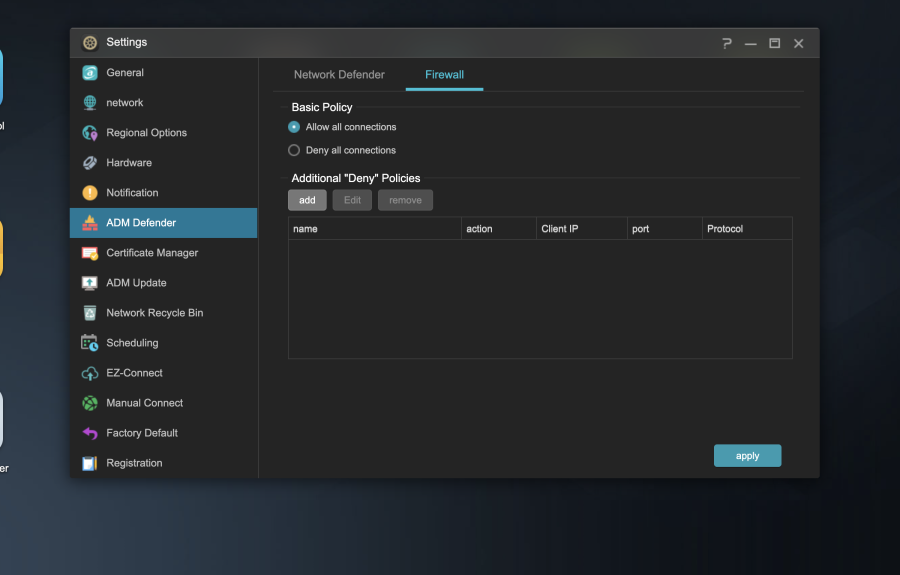The image size is (900, 575).
Task: Sort policies by name column header
Action: tap(375, 229)
